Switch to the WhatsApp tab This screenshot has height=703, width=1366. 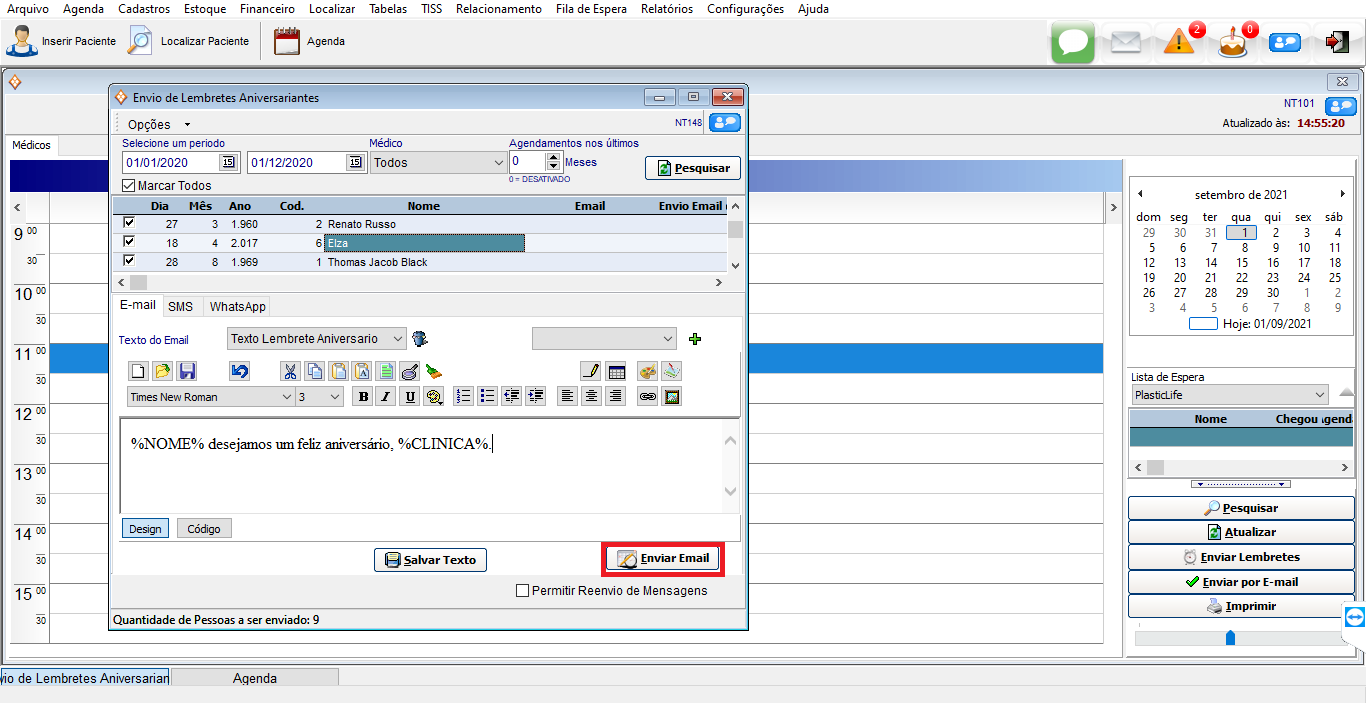[237, 307]
